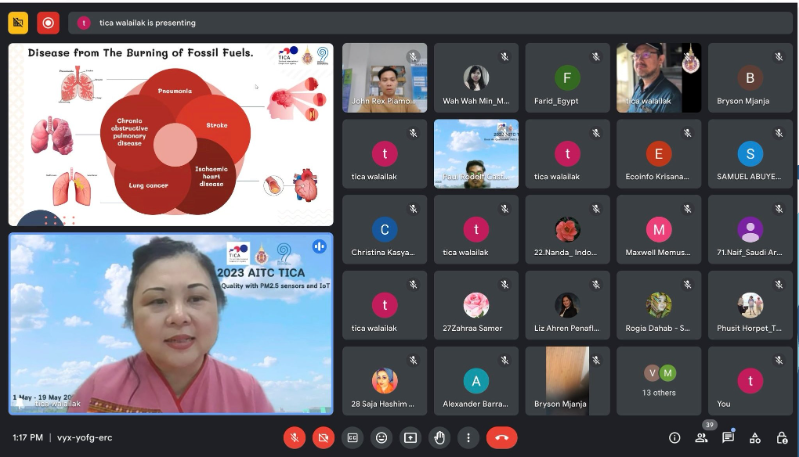Open the chat messages panel

[728, 437]
